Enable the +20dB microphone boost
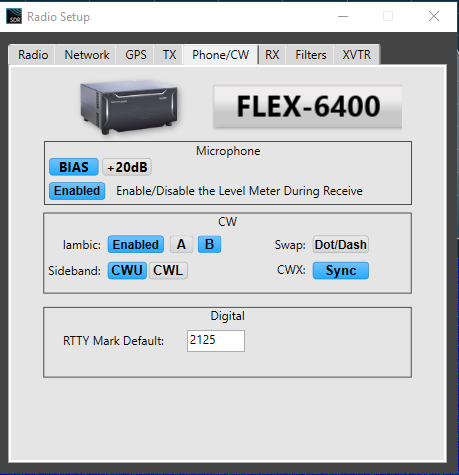 point(127,167)
